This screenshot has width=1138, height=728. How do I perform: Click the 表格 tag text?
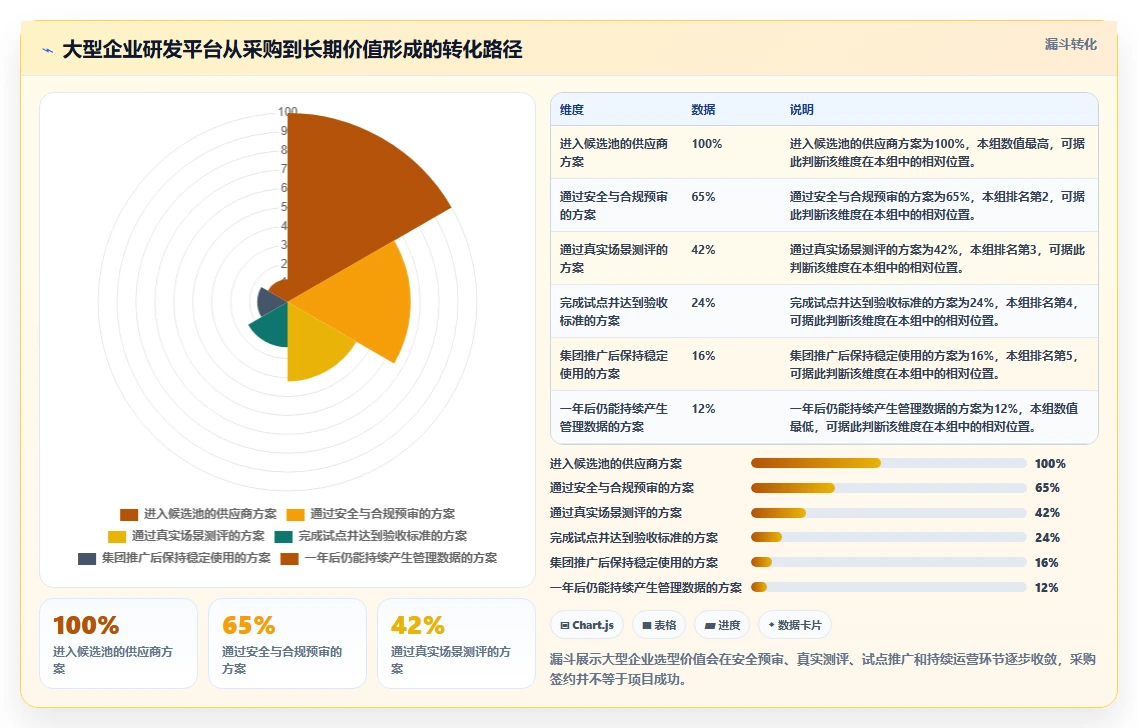666,625
